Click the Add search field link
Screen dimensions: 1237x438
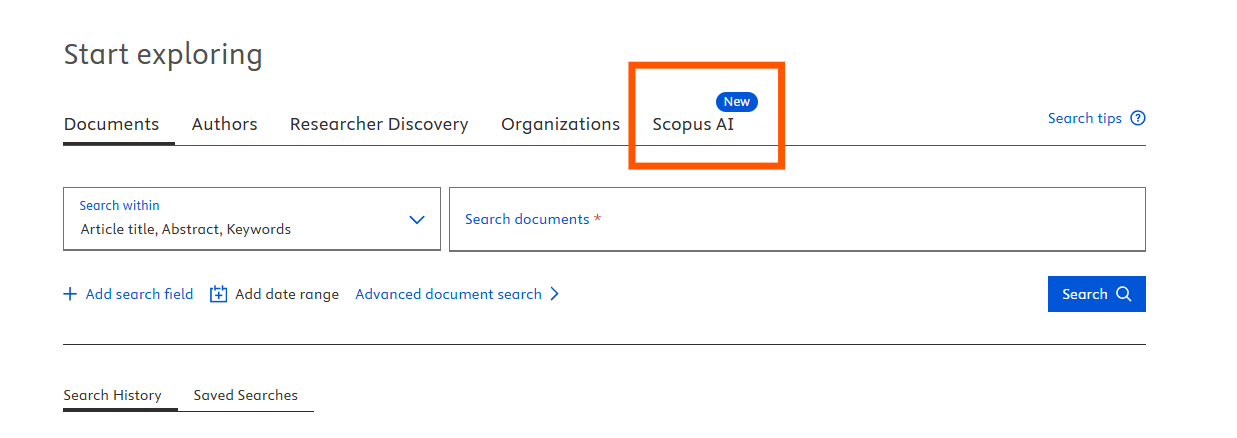pos(139,294)
